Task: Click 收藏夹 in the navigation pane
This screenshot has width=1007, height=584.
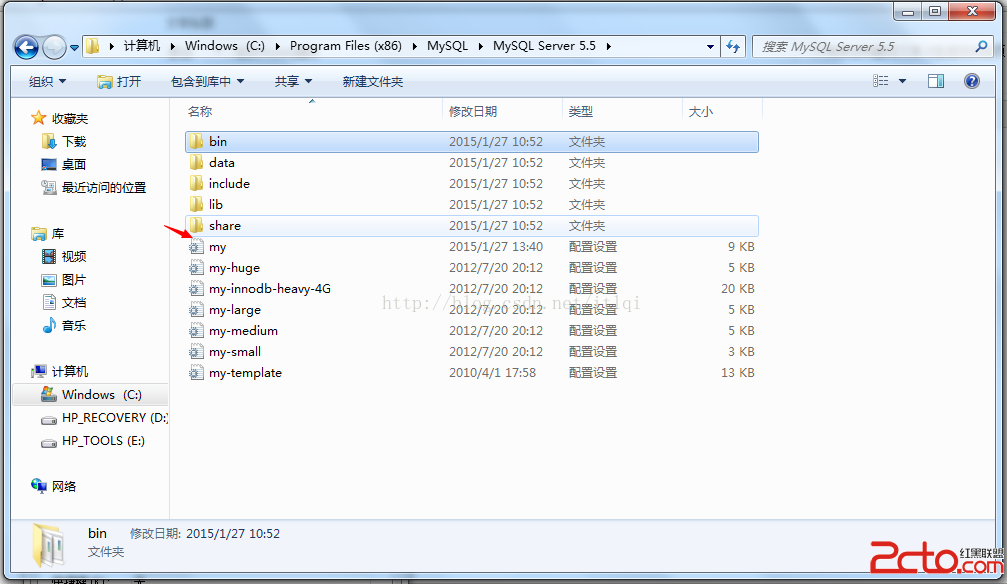Action: point(69,119)
